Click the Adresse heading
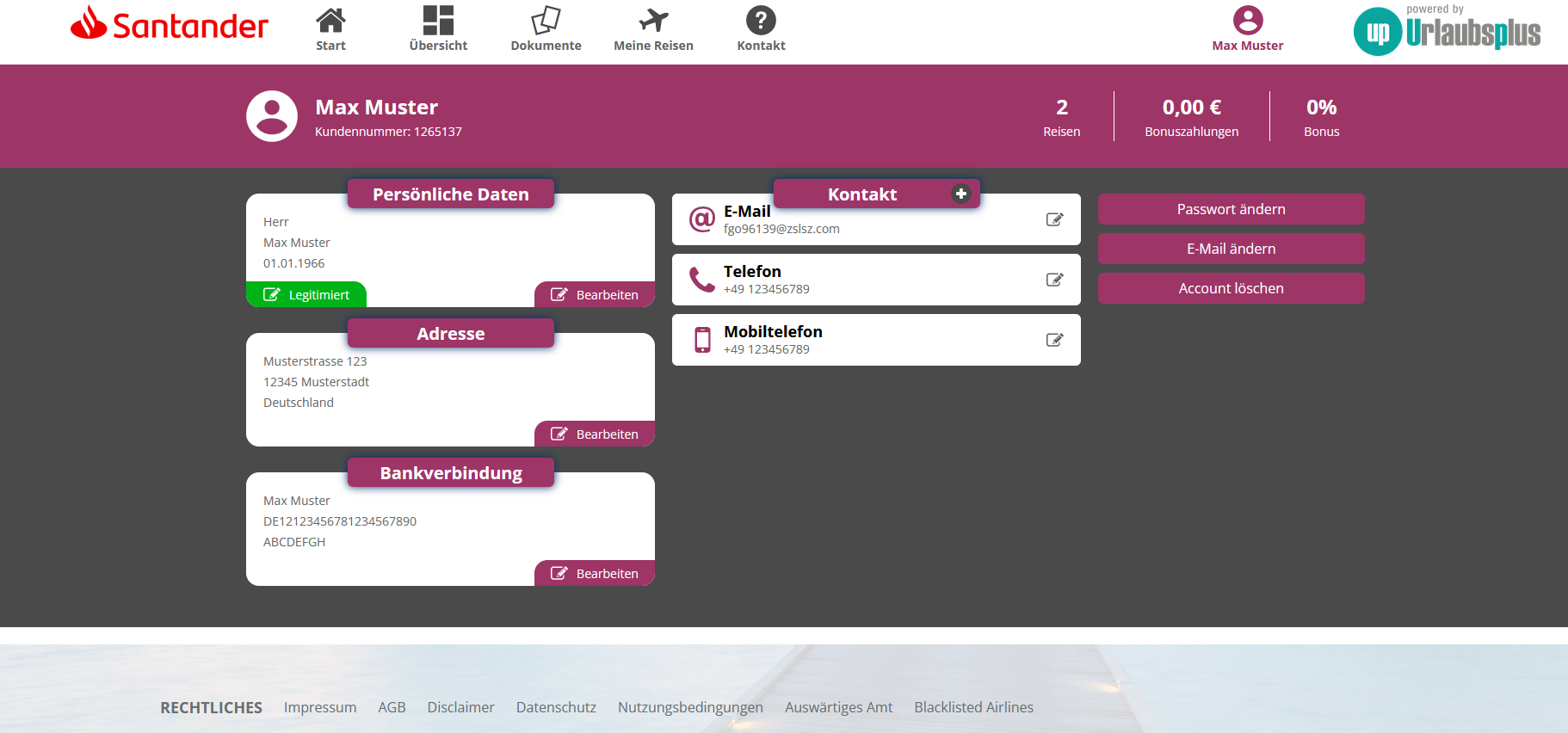1568x733 pixels. 451,334
